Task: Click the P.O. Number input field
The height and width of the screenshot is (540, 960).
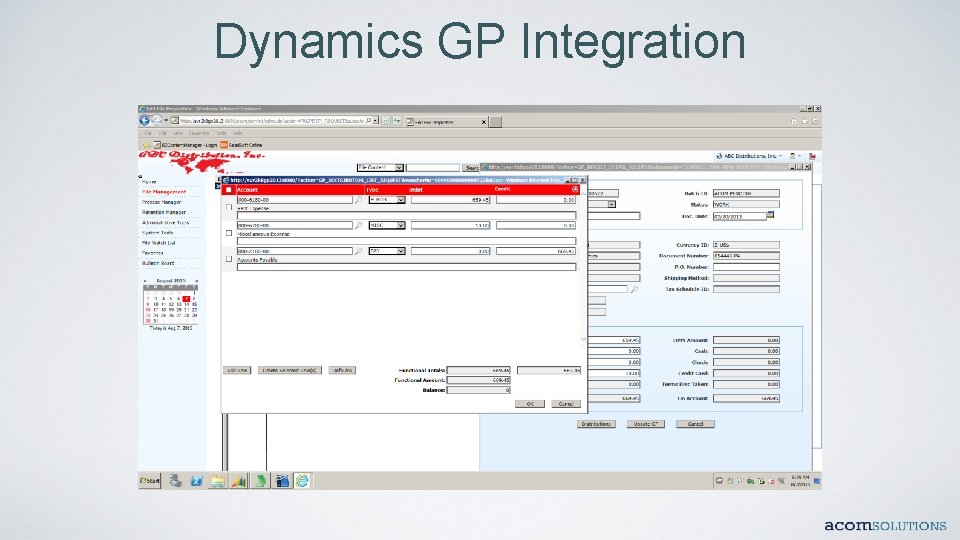Action: [x=746, y=267]
